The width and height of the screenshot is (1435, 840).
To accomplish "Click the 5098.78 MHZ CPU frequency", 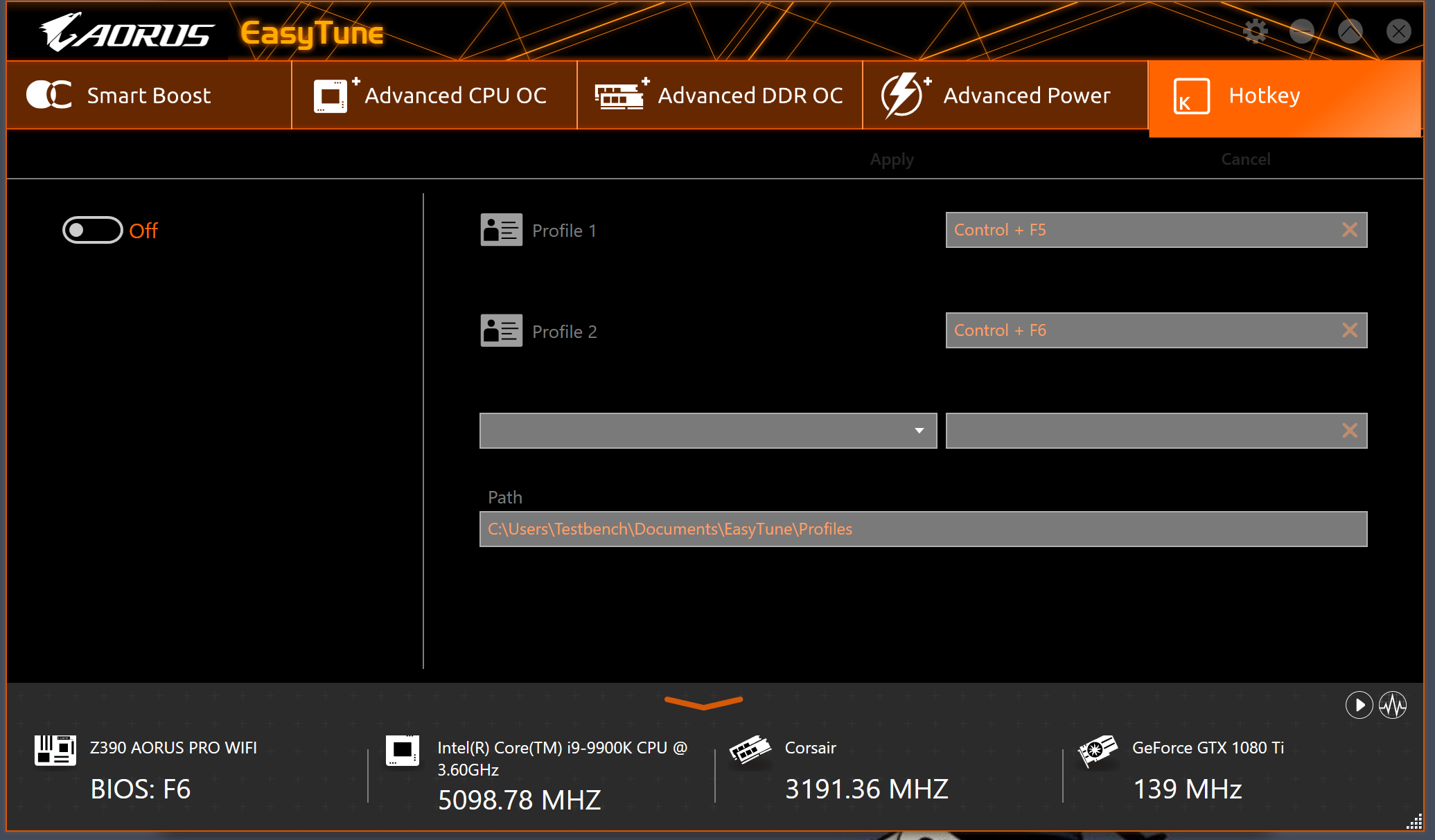I will 519,801.
